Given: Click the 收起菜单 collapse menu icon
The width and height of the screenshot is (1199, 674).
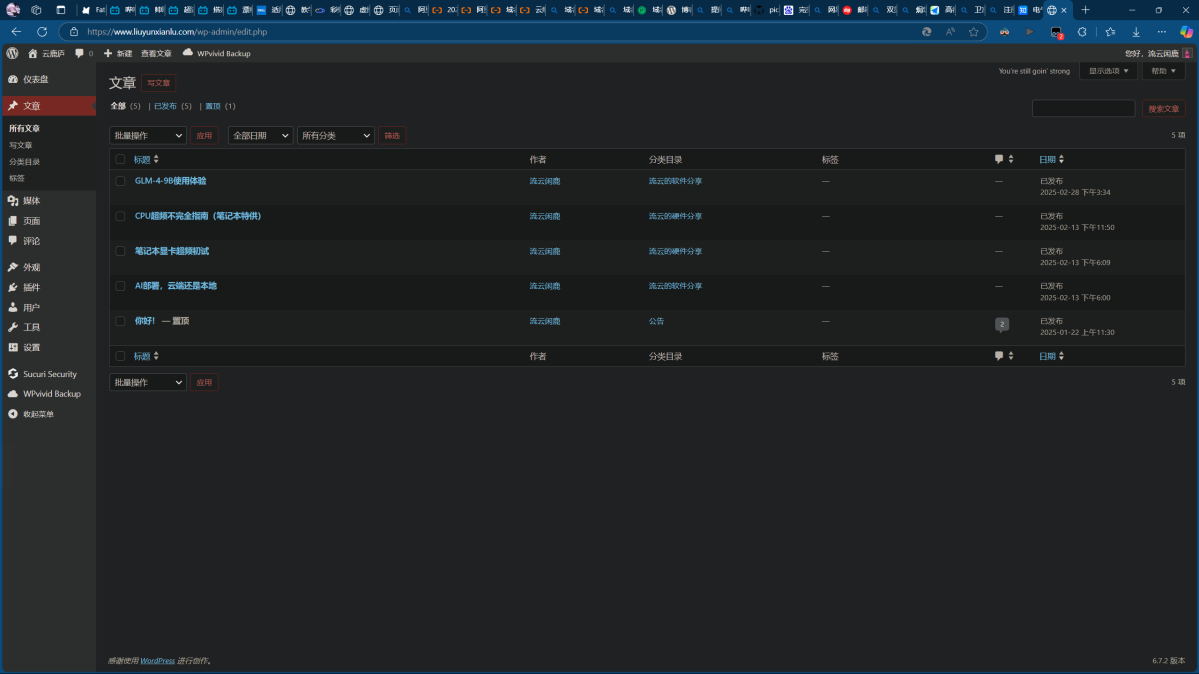Looking at the screenshot, I should [13, 414].
